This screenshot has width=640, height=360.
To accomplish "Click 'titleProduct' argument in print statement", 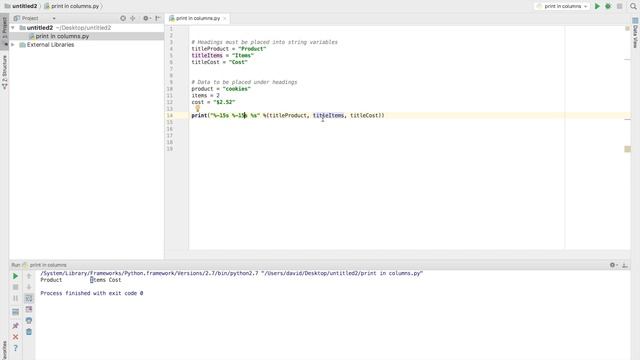I will point(287,116).
